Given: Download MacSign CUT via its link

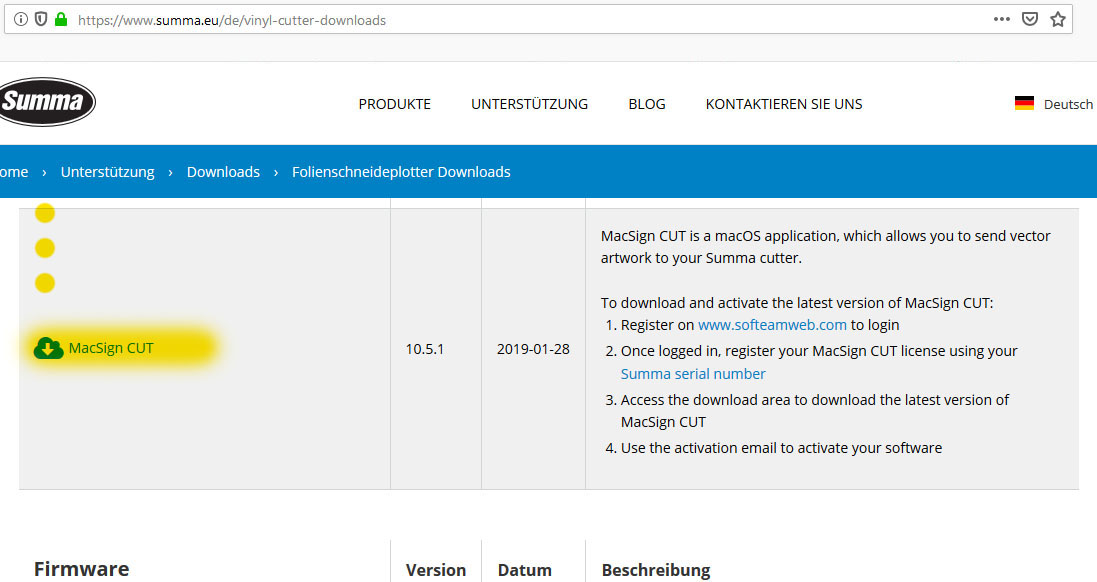Looking at the screenshot, I should point(111,348).
